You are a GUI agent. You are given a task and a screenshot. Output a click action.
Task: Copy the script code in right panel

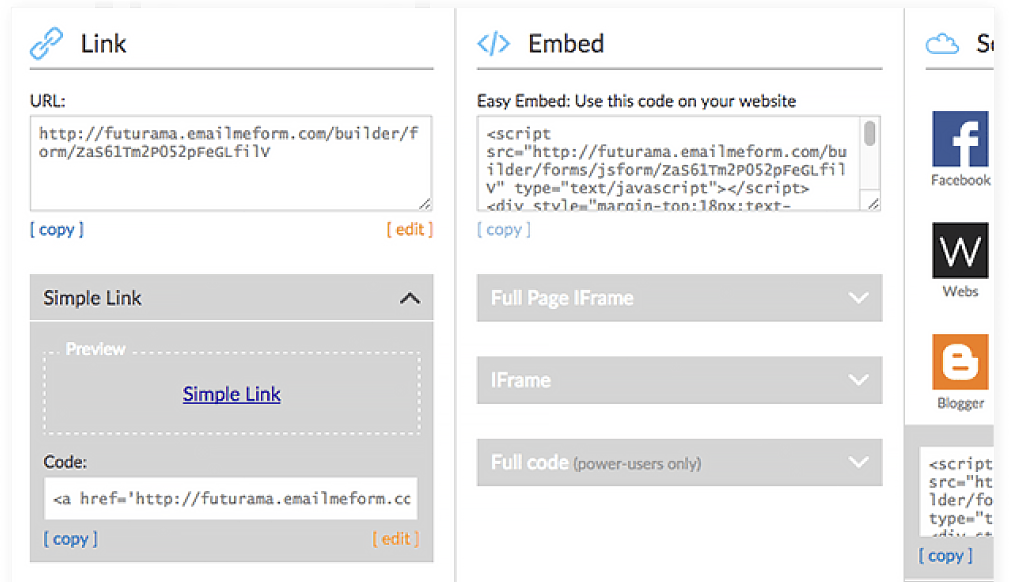click(945, 555)
